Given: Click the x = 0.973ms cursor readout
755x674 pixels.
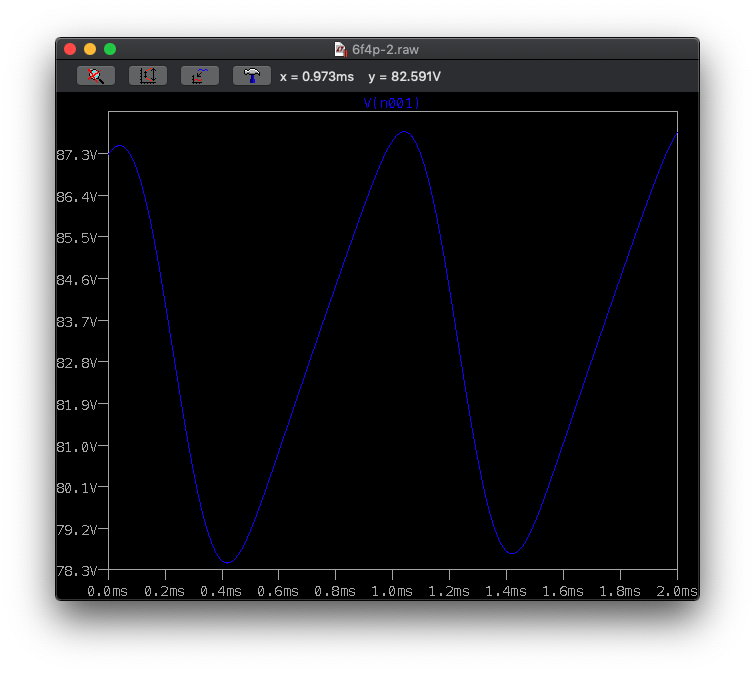Looking at the screenshot, I should pyautogui.click(x=317, y=76).
